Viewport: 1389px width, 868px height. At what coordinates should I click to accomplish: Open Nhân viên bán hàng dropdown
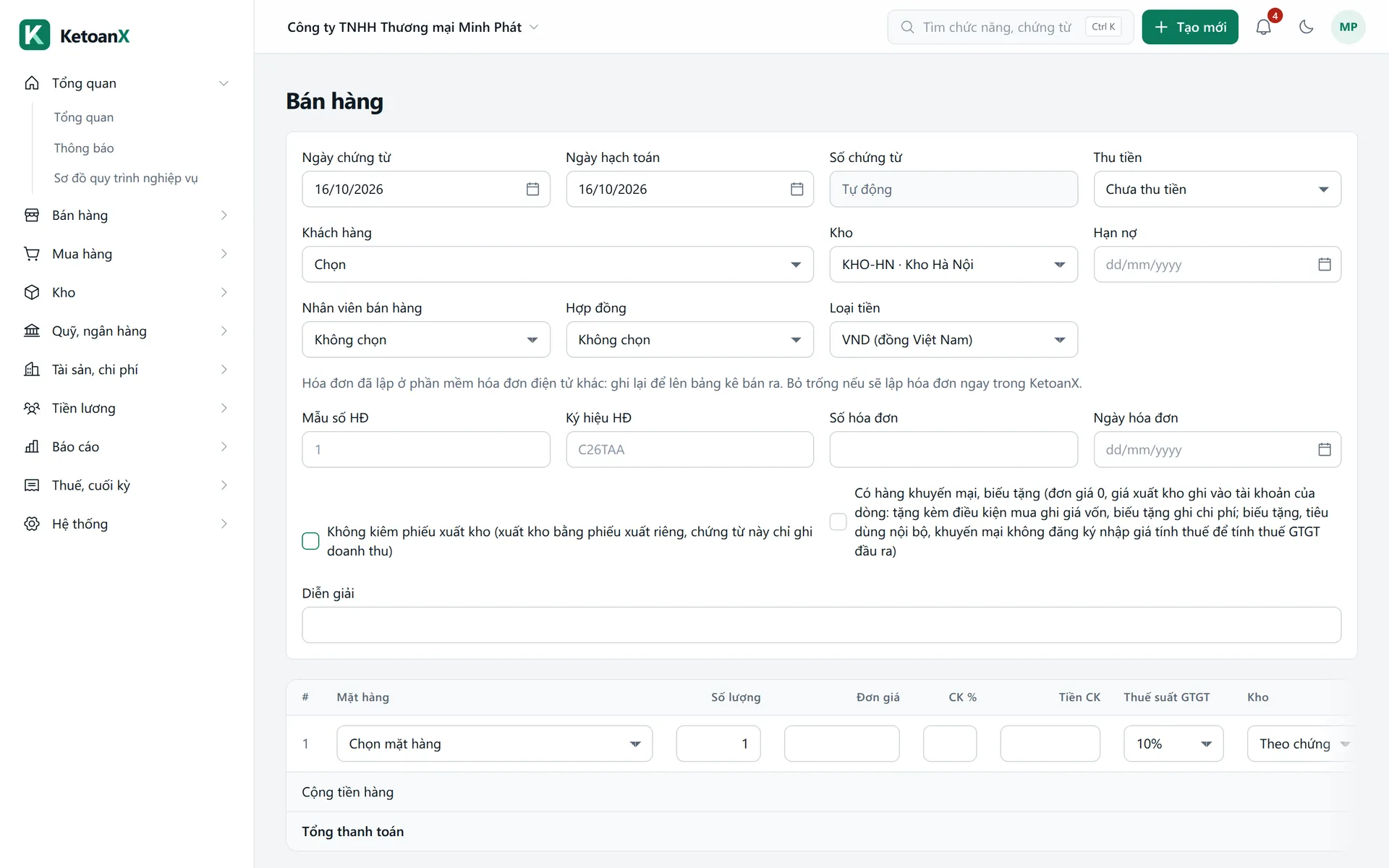[425, 339]
